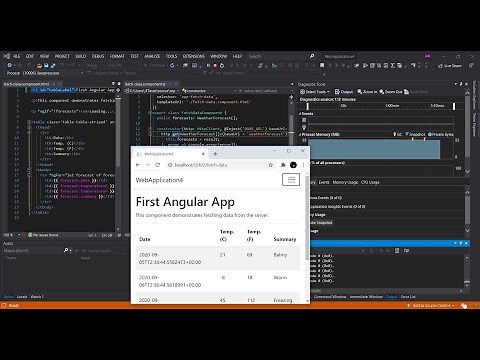Screen dimensions: 480x360
Task: Click the Private Bytes legend marker
Action: tap(441, 134)
